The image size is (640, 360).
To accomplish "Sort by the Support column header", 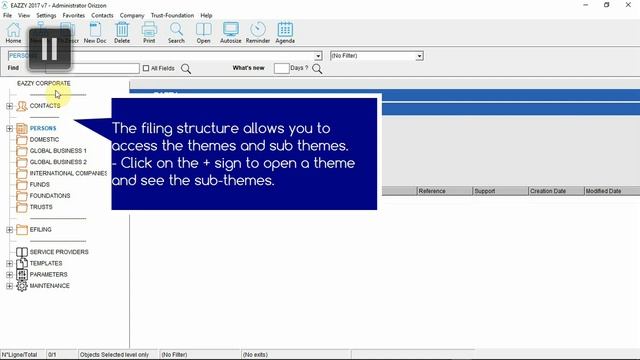I will [500, 191].
